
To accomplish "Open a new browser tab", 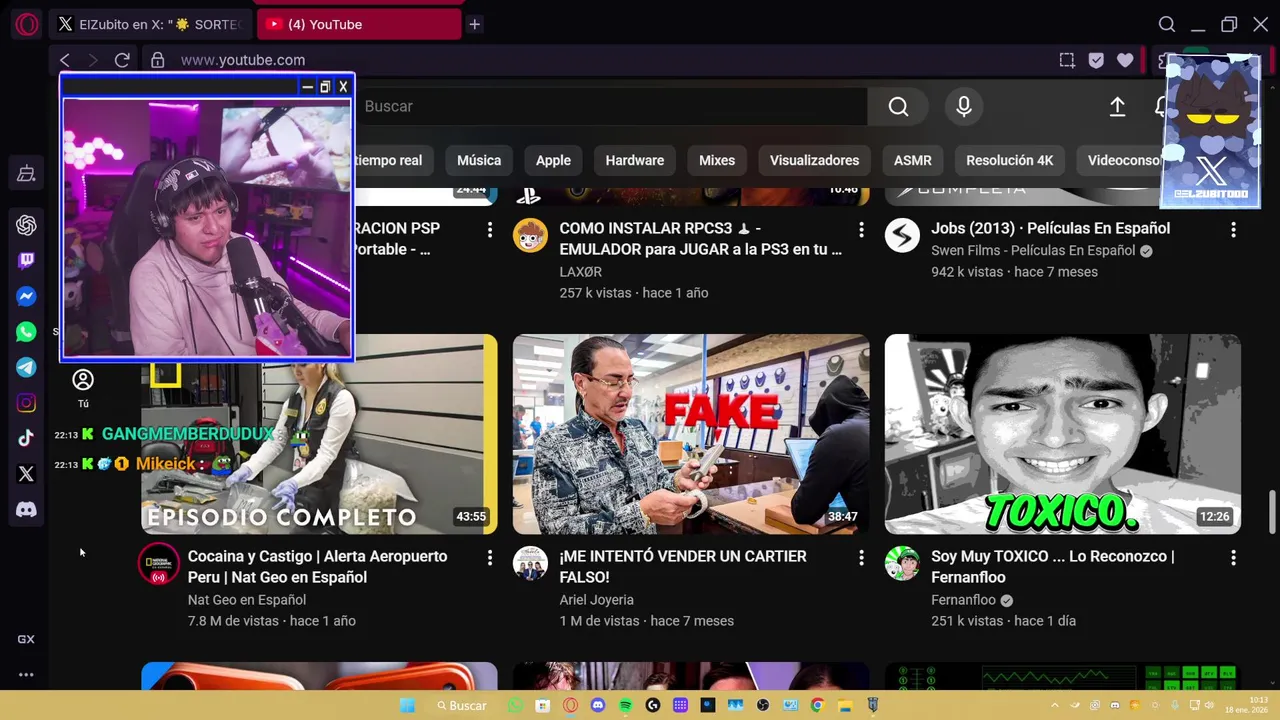I will tap(475, 24).
